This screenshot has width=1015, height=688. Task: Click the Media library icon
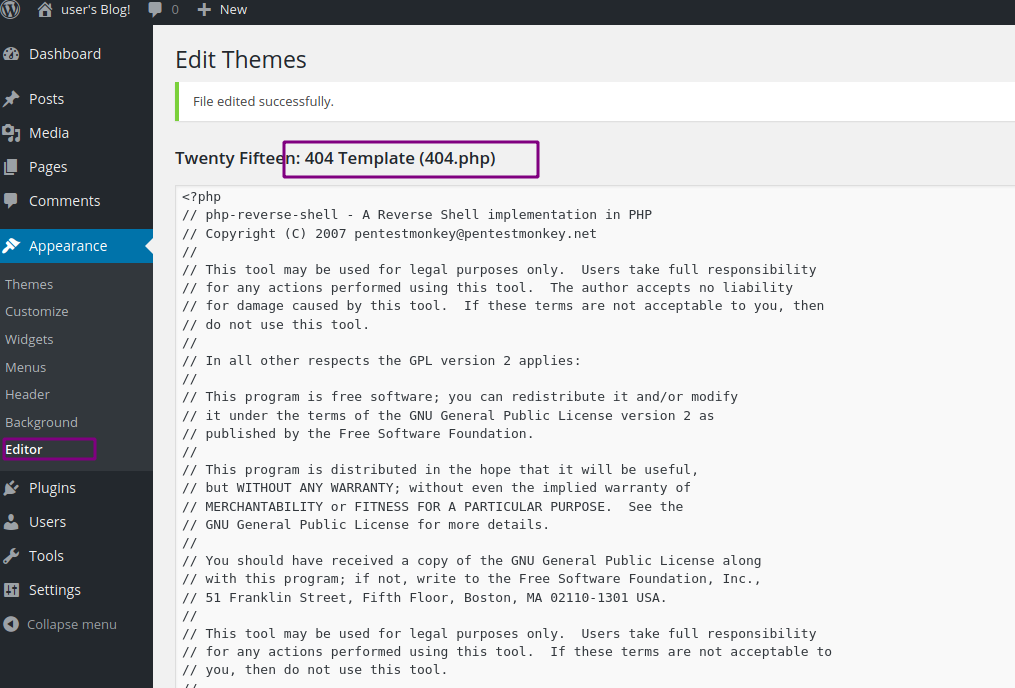click(x=12, y=133)
